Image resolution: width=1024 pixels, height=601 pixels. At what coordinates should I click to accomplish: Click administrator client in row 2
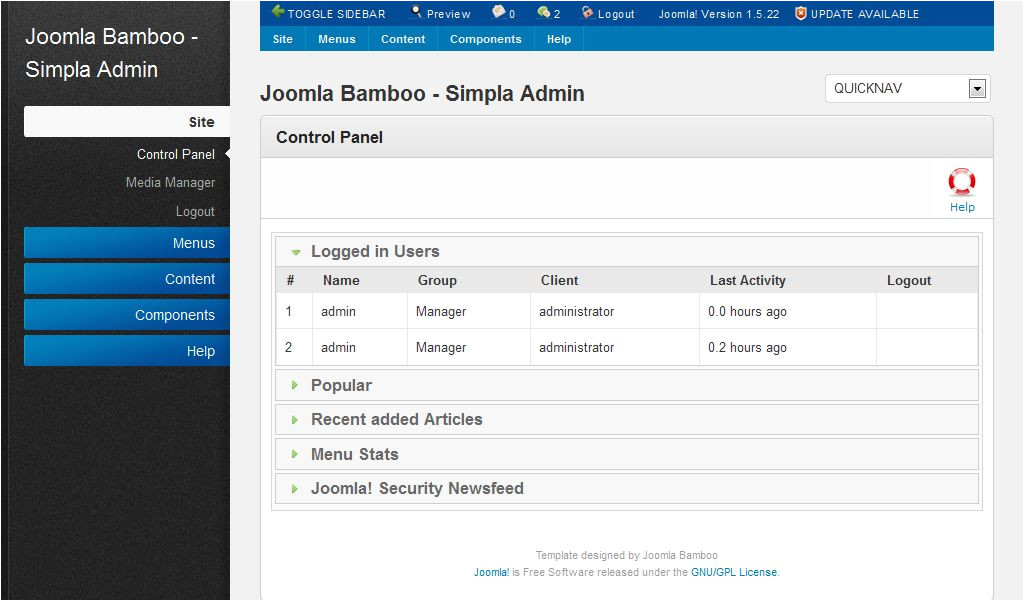[577, 348]
